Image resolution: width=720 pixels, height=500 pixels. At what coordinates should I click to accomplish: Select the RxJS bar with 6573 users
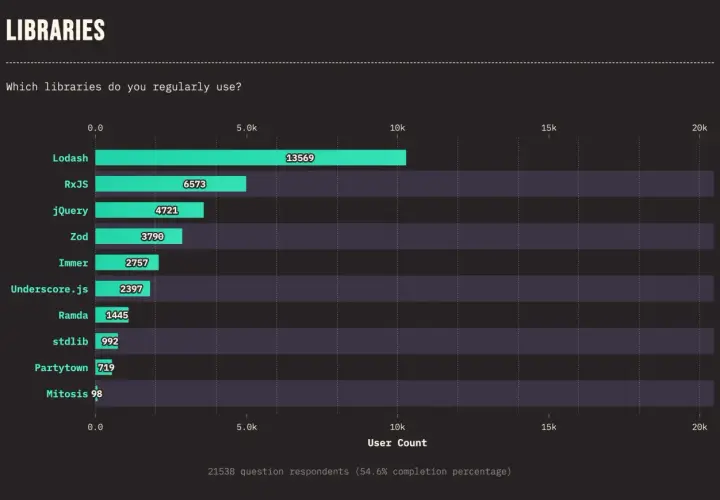click(170, 184)
